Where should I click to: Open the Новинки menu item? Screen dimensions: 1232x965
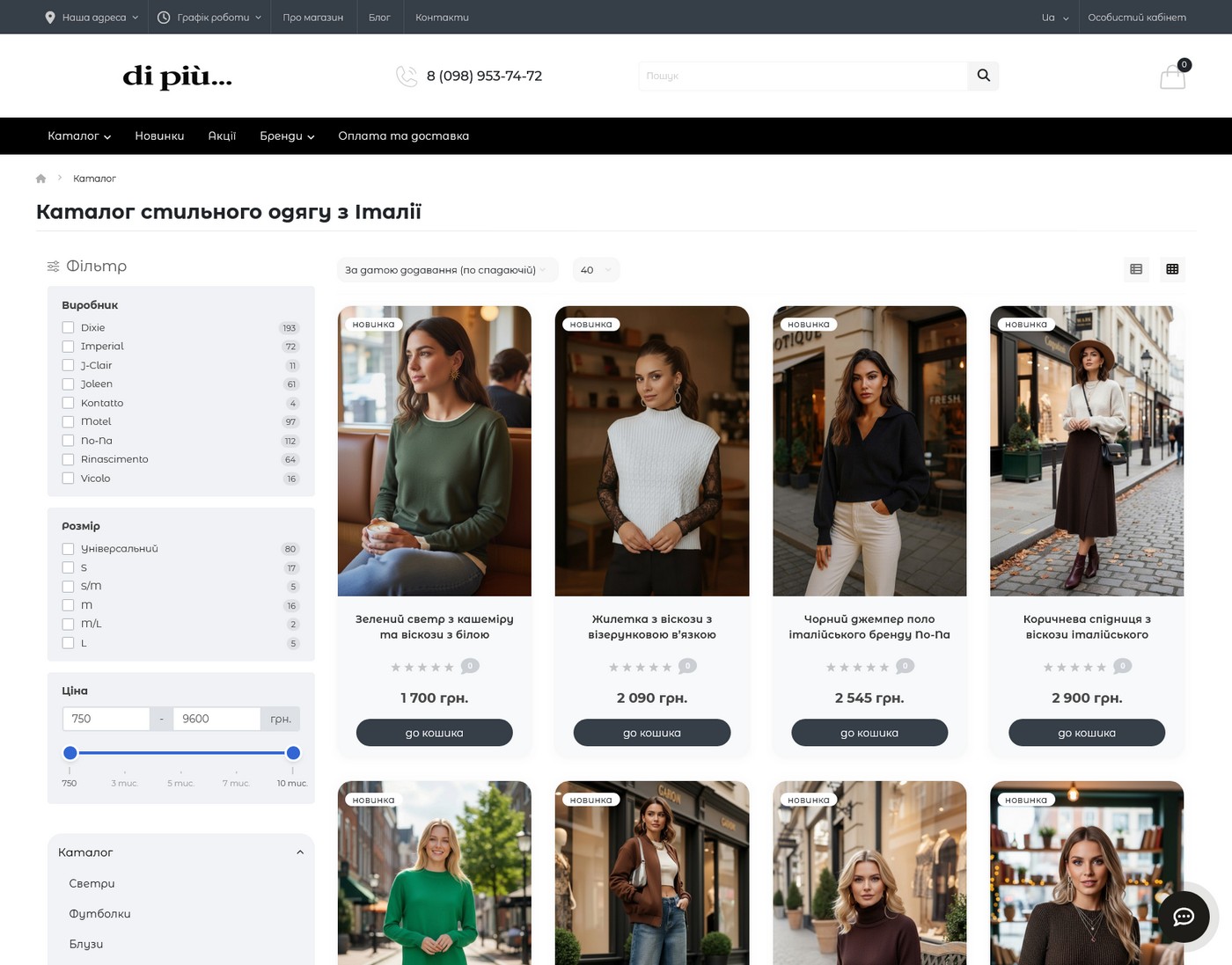159,136
